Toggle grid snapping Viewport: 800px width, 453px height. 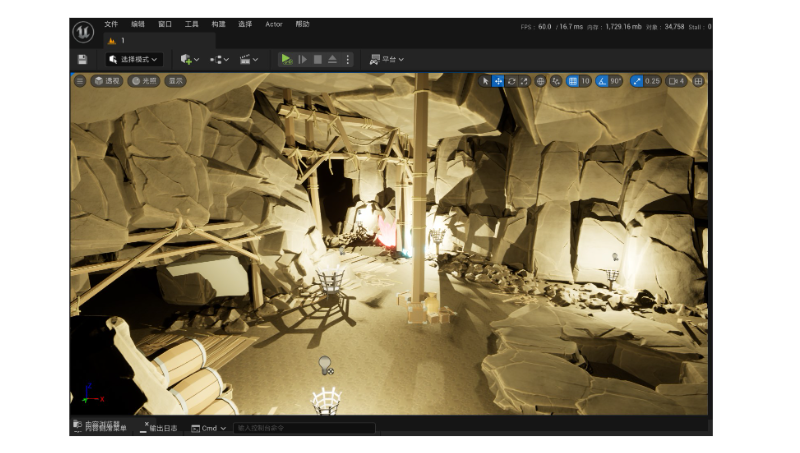(x=572, y=81)
